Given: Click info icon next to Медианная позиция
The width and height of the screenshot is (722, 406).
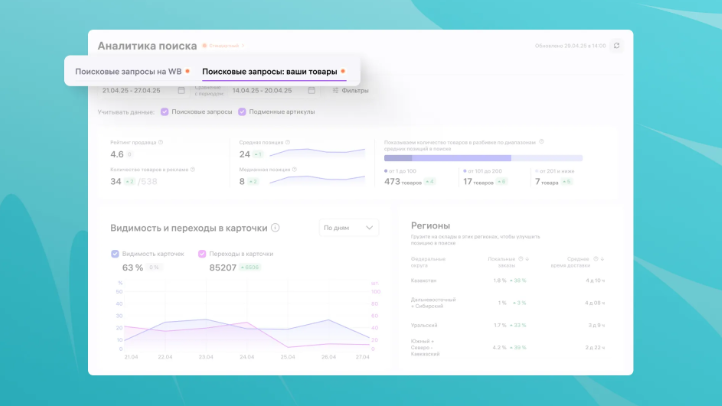Looking at the screenshot, I should [294, 169].
